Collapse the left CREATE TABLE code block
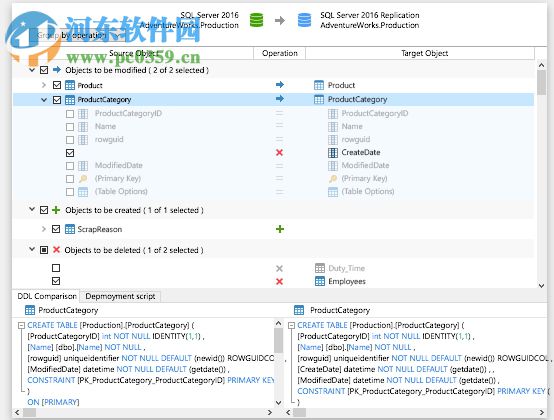Screen dimensions: 554x420 click(22, 326)
